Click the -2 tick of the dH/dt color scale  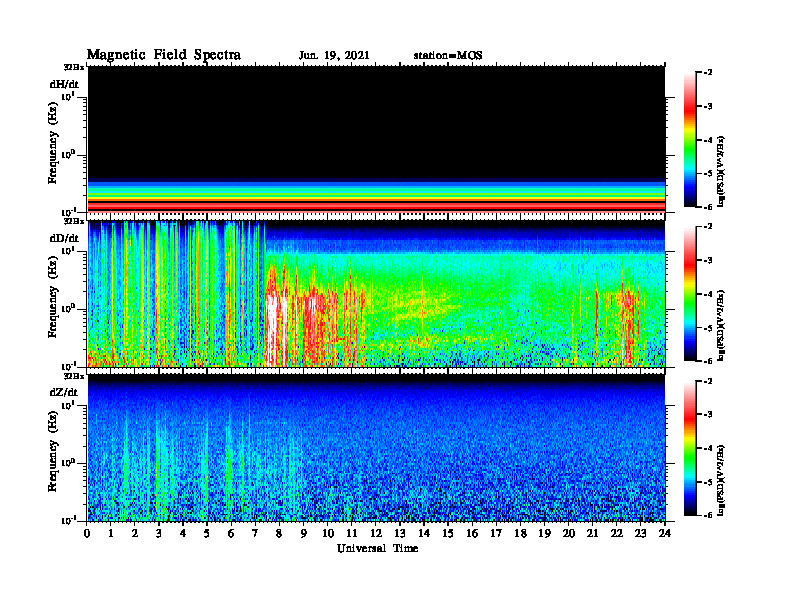708,73
